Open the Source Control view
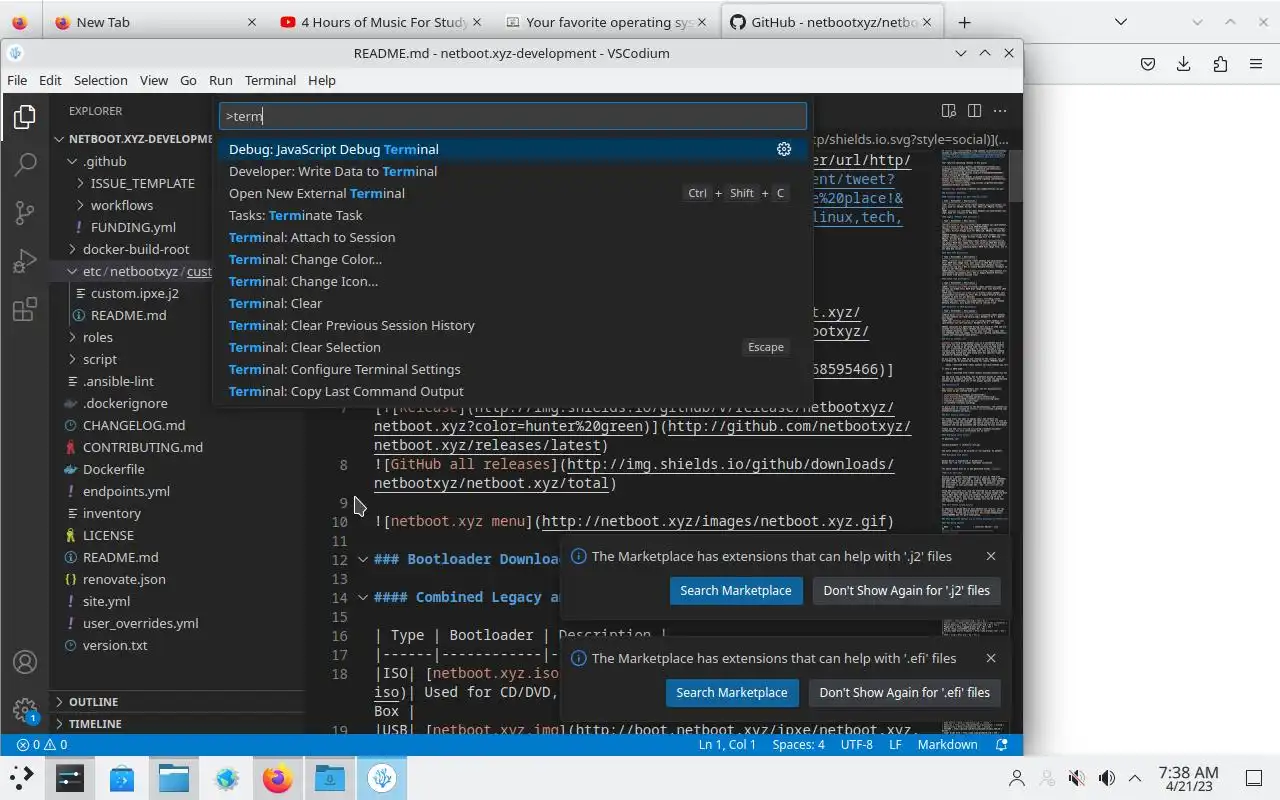The image size is (1280, 800). (x=25, y=212)
